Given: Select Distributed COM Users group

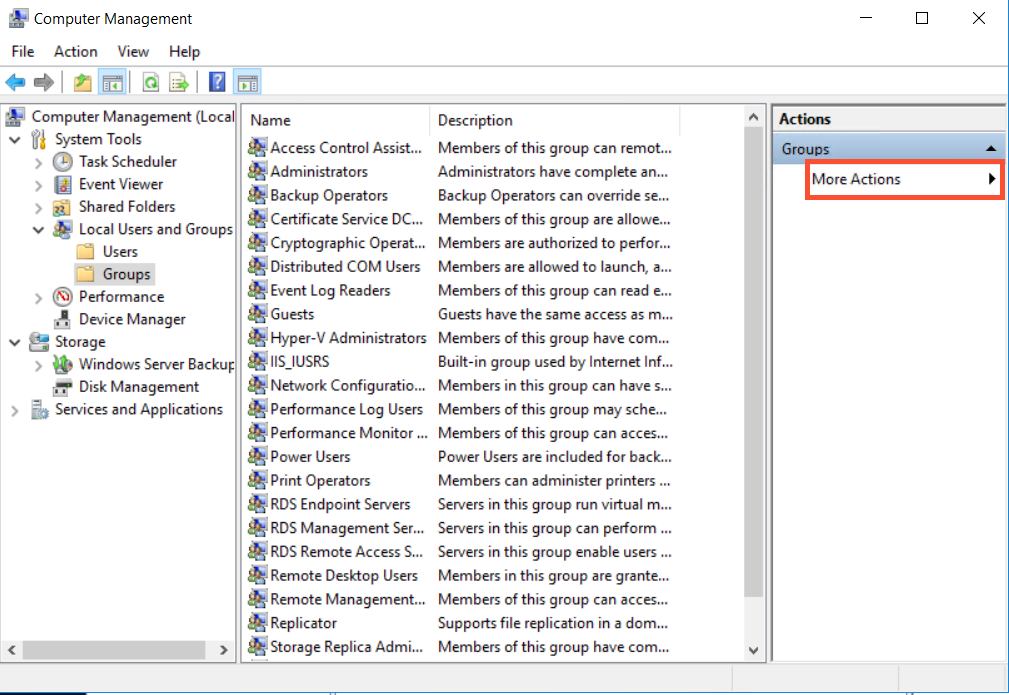Looking at the screenshot, I should pyautogui.click(x=345, y=266).
